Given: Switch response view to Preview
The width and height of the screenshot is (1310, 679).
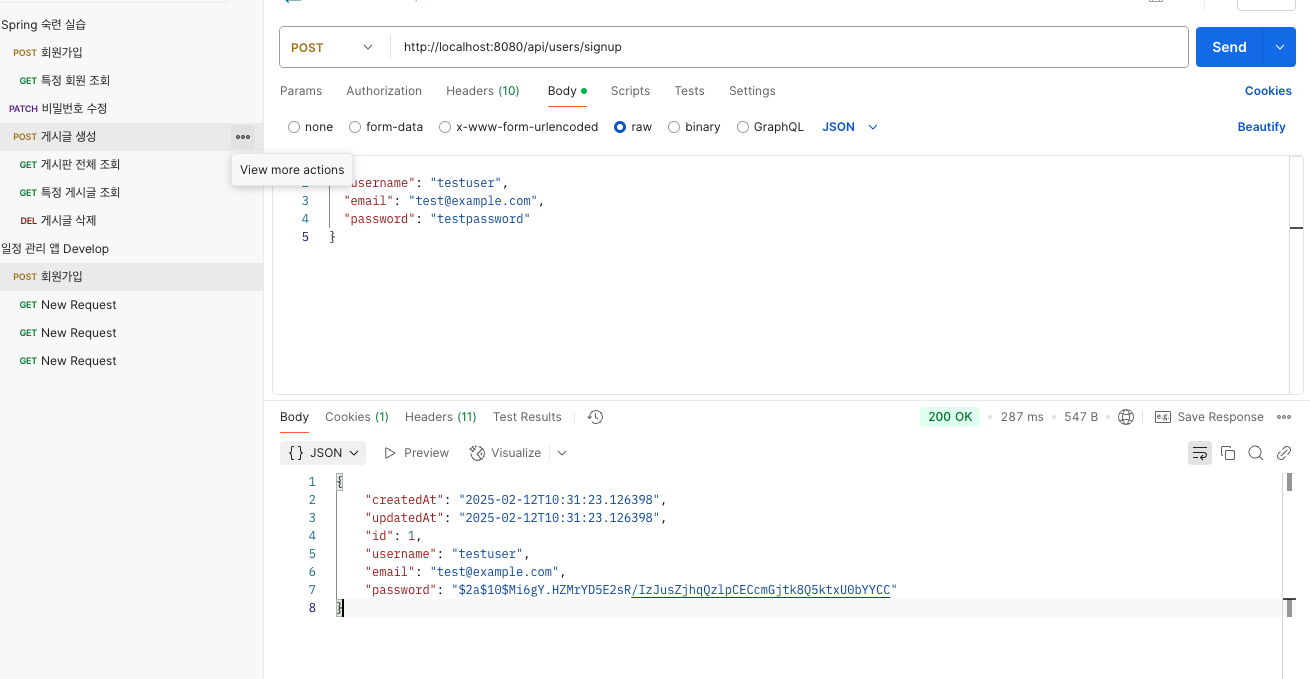Looking at the screenshot, I should click(417, 453).
